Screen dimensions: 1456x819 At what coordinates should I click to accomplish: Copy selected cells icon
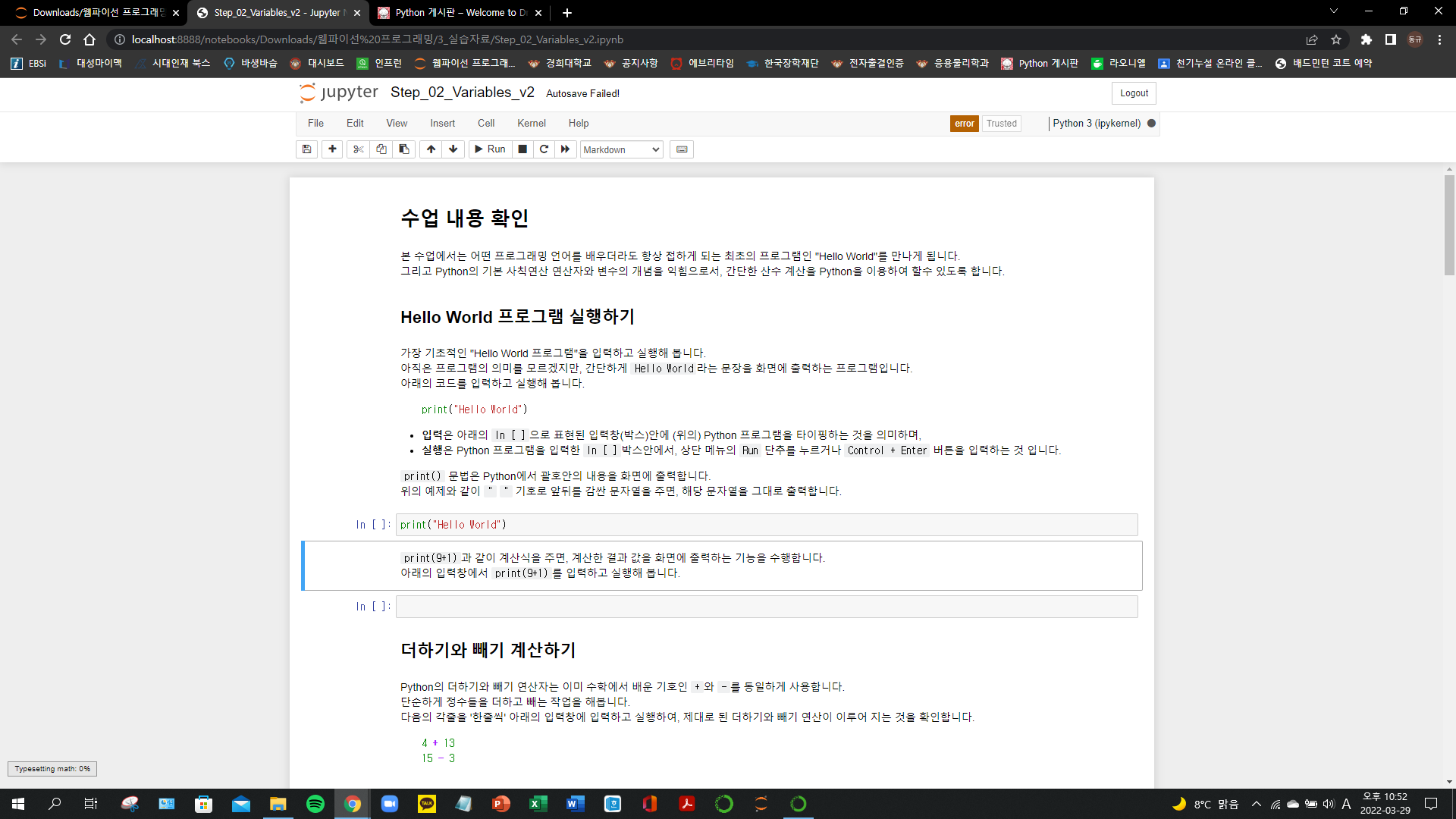tap(381, 149)
